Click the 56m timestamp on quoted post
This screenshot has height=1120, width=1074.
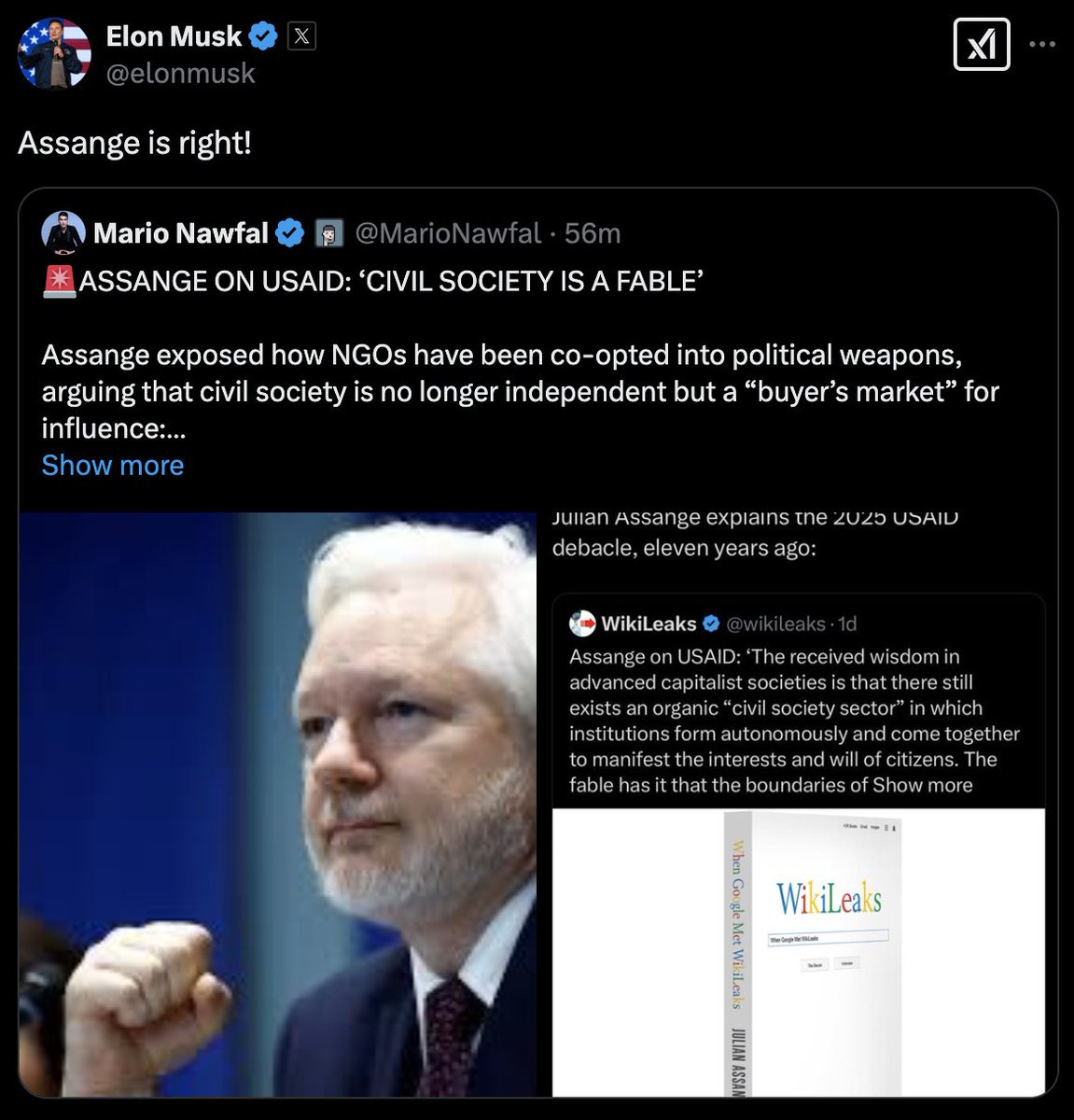click(593, 232)
